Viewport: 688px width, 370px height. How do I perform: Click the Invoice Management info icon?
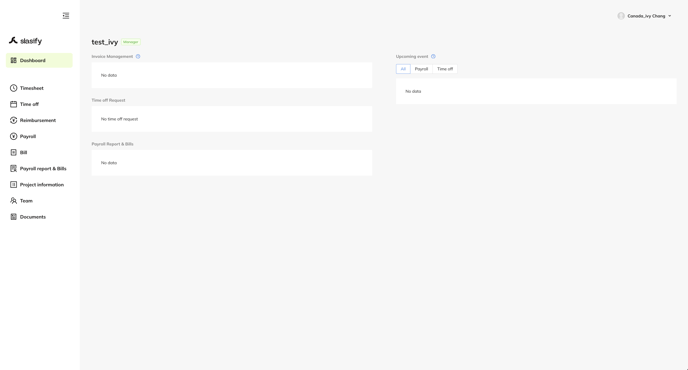(138, 56)
